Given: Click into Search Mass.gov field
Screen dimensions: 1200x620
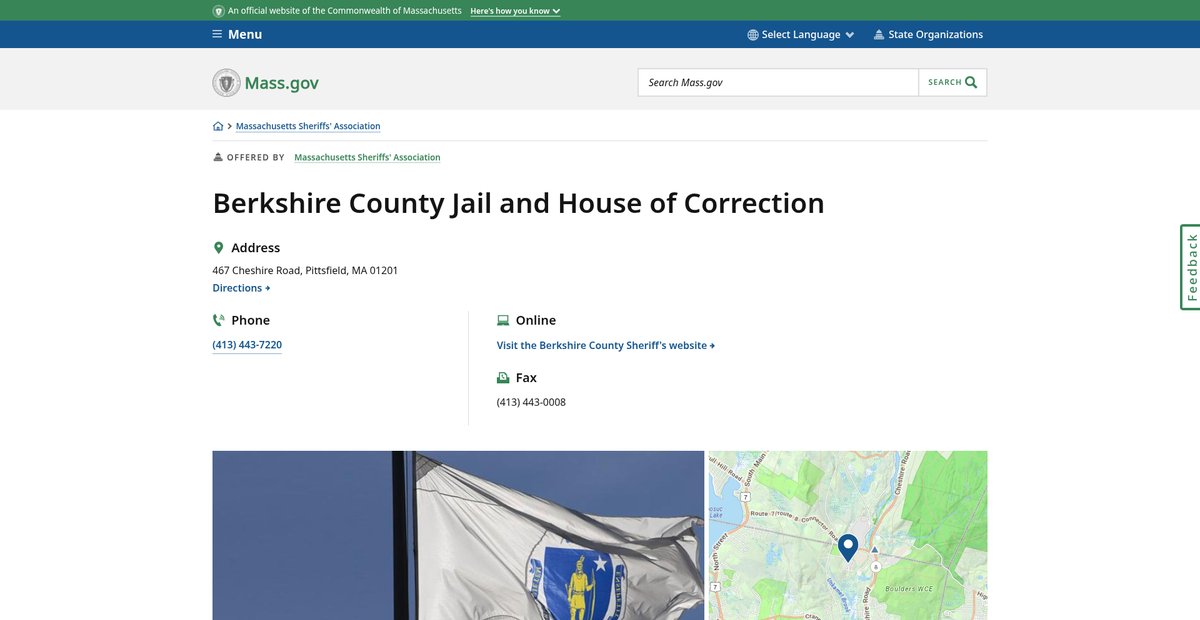Looking at the screenshot, I should pyautogui.click(x=778, y=82).
